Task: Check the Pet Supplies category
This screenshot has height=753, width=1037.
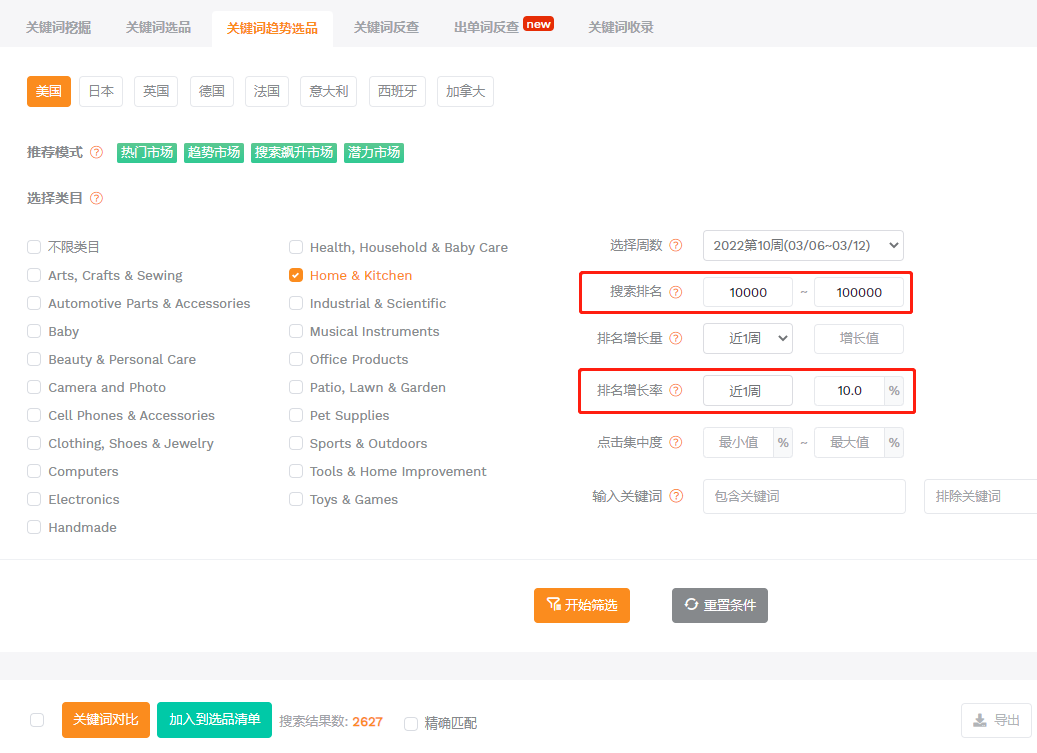Action: [296, 415]
